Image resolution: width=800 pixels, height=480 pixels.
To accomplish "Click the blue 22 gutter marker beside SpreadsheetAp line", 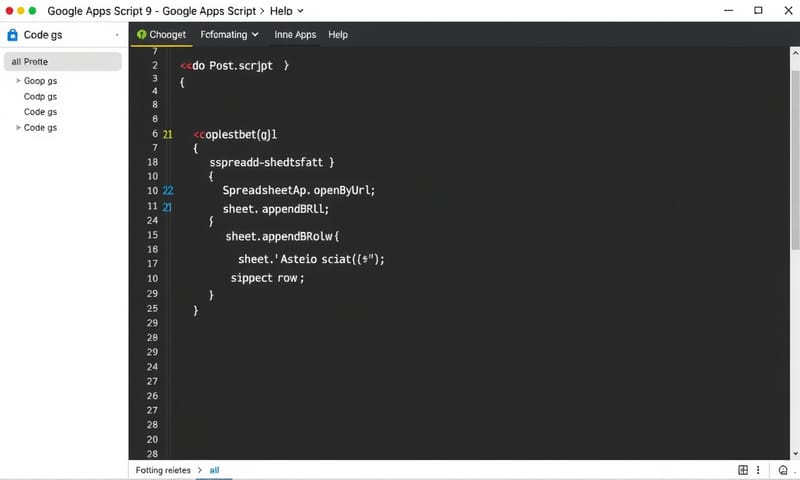I will click(x=168, y=191).
